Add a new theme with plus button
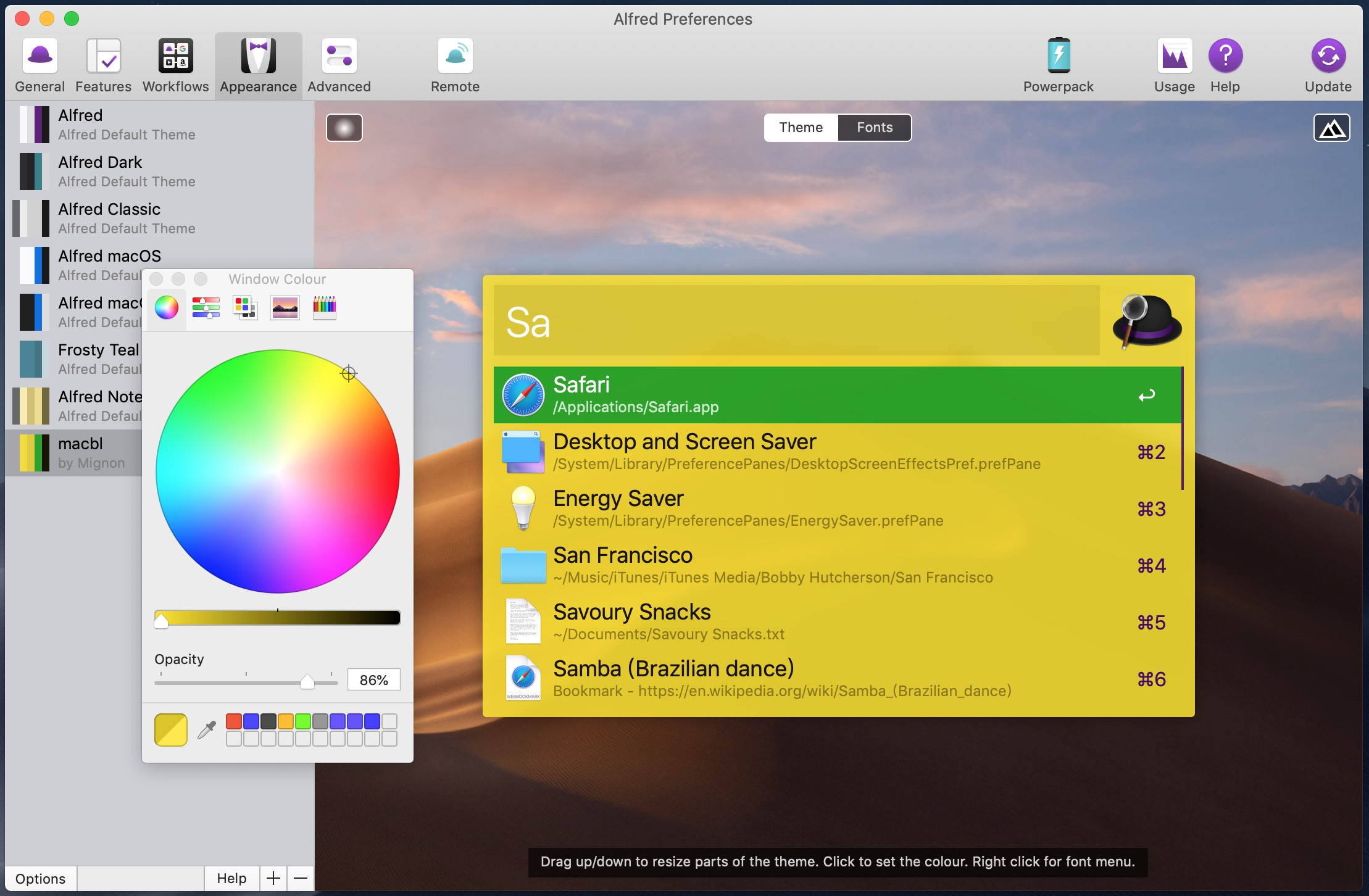Image resolution: width=1369 pixels, height=896 pixels. (273, 878)
